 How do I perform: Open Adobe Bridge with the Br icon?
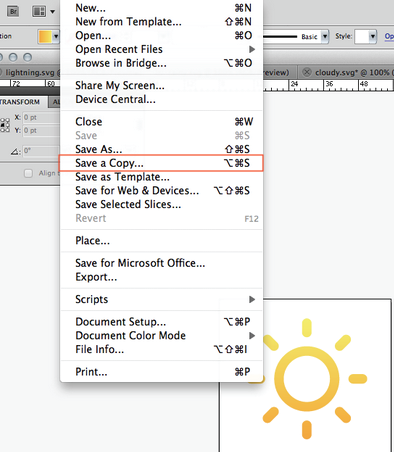(13, 12)
